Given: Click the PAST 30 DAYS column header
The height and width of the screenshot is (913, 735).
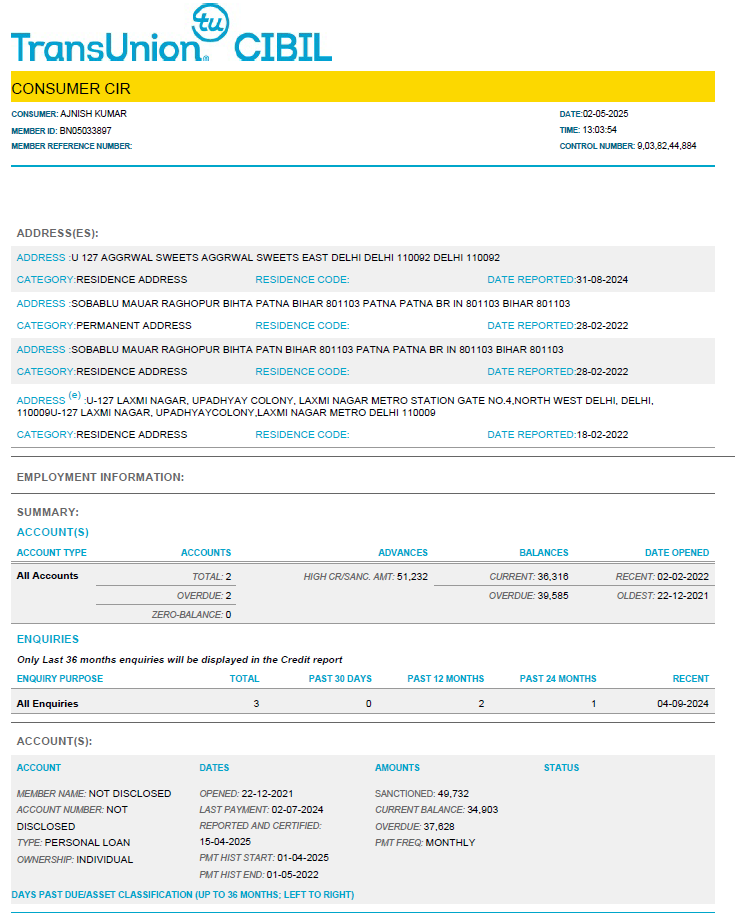Looking at the screenshot, I should 340,678.
